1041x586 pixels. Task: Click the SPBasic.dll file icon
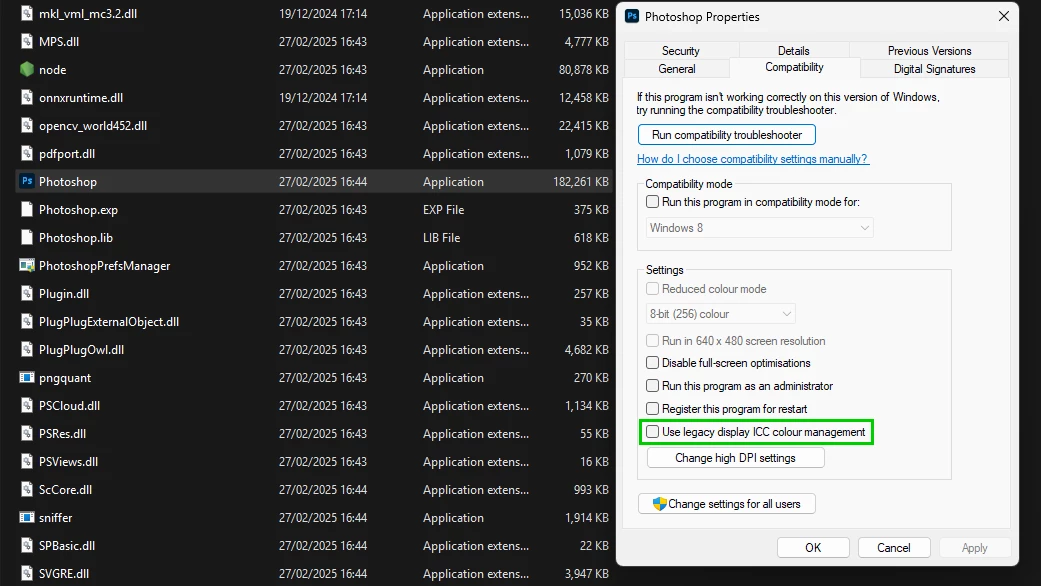point(27,546)
